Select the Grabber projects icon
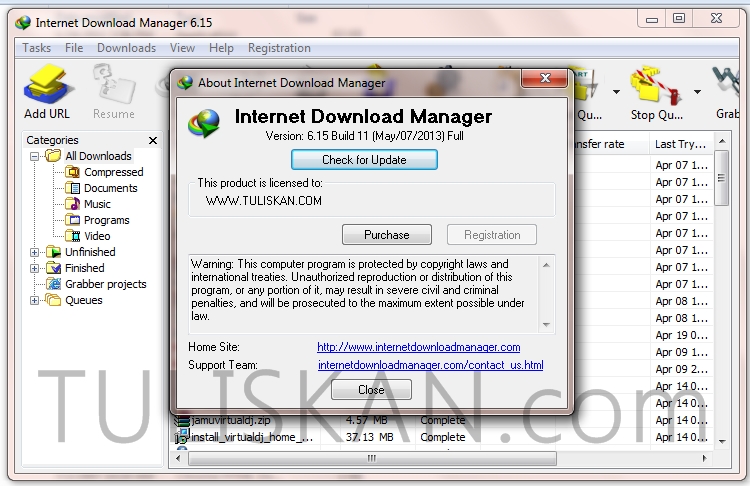The image size is (750, 486). 54,284
